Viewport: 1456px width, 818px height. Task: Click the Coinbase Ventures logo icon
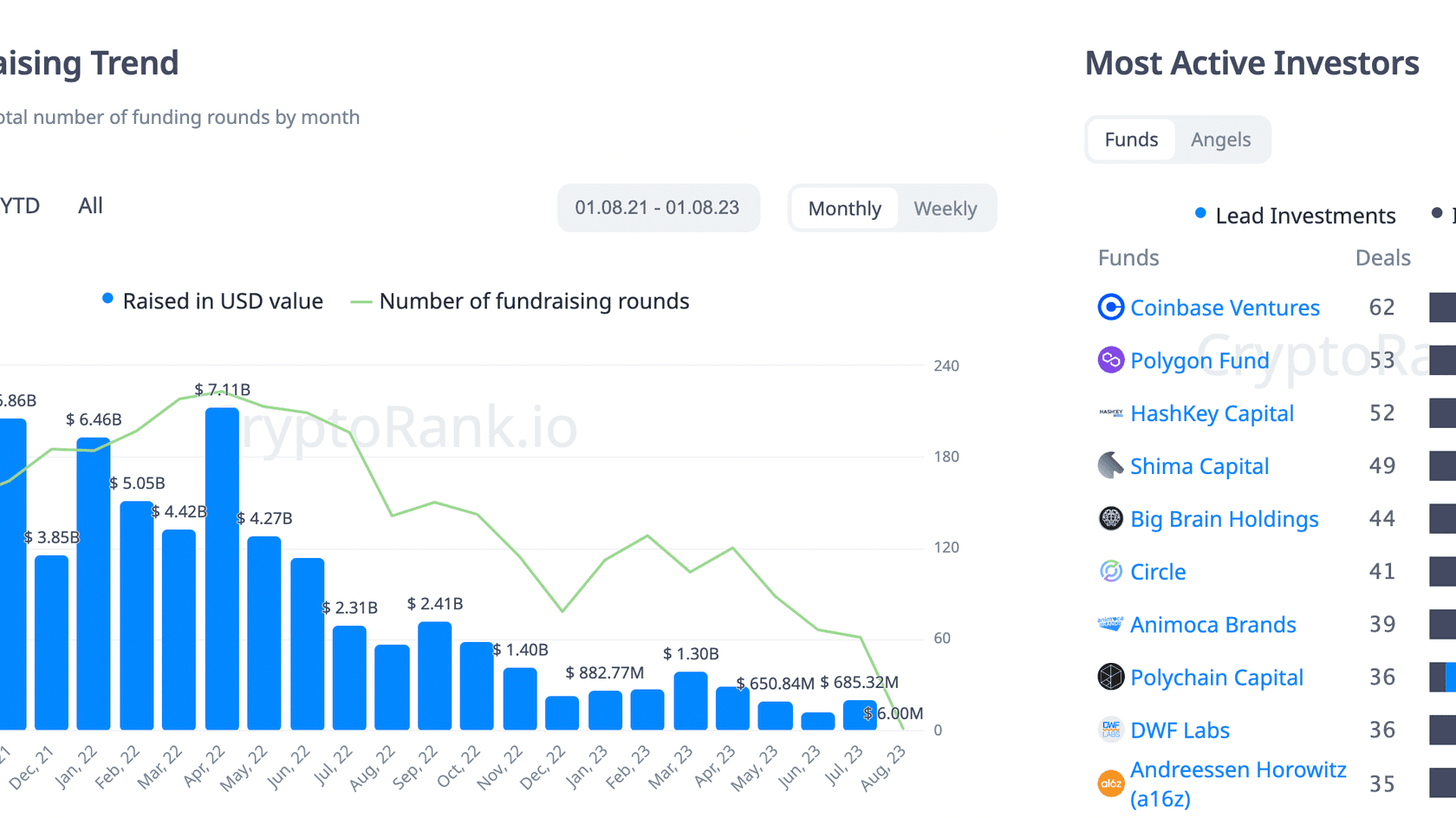tap(1111, 307)
